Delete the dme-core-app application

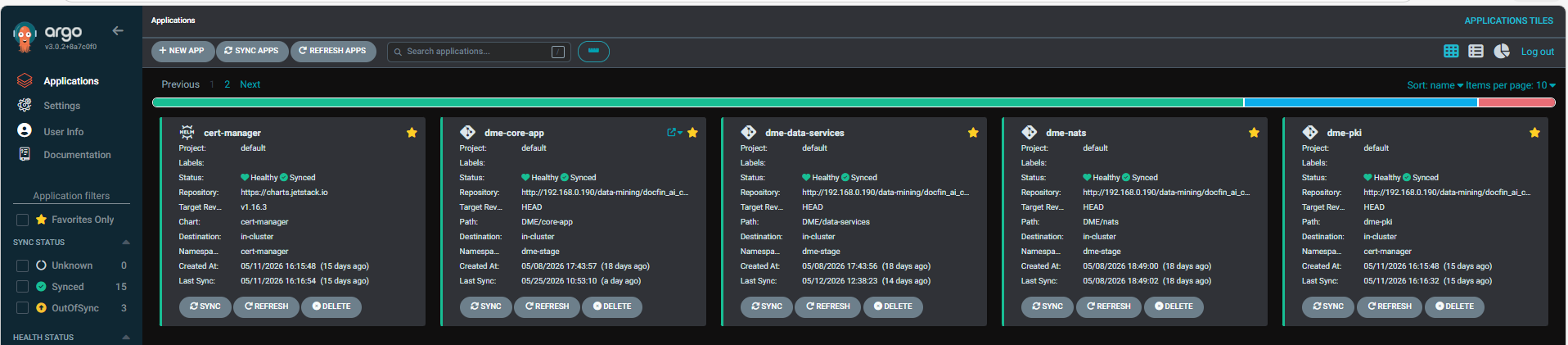click(x=612, y=306)
